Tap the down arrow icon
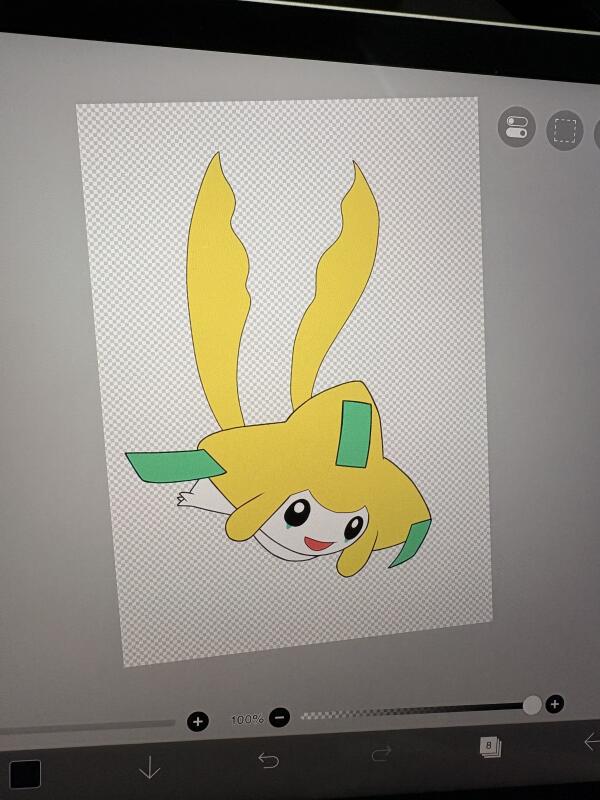The width and height of the screenshot is (600, 800). [x=149, y=767]
